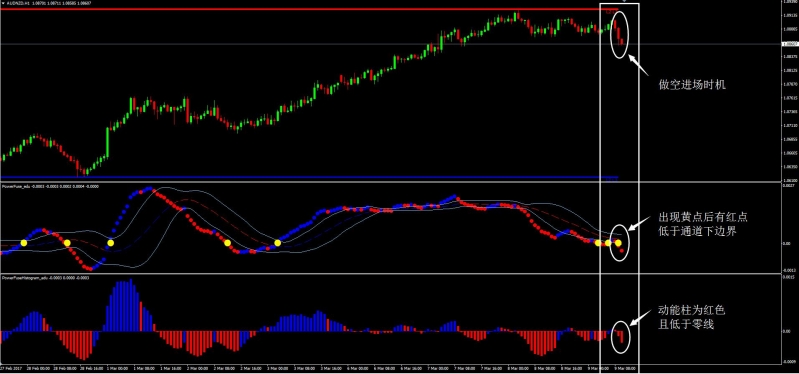Viewport: 799px width, 374px height.
Task: Click the current price tag on price scale
Action: pos(789,44)
